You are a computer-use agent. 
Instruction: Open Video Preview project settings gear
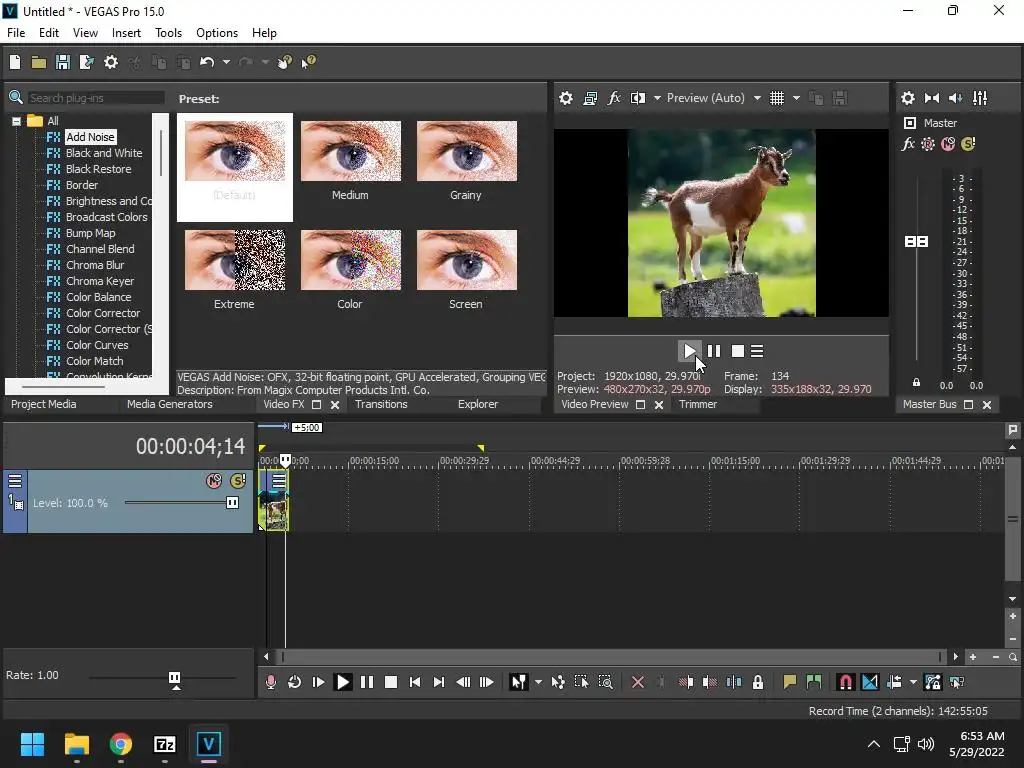coord(566,98)
